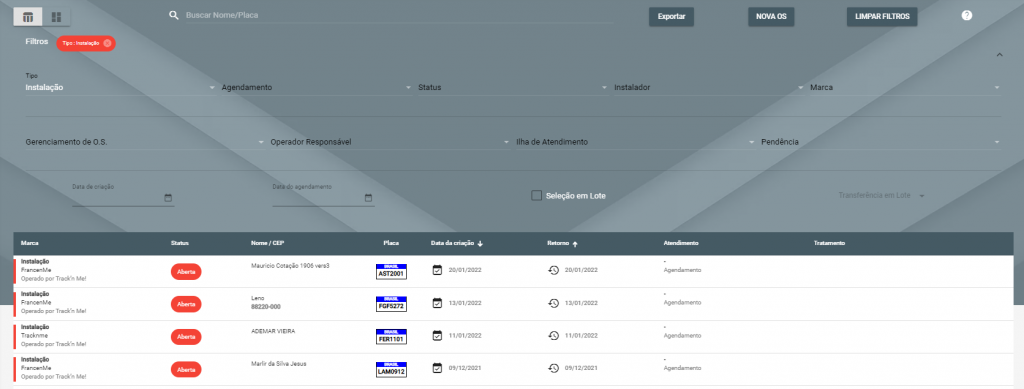Open the Status filter dropdown

(x=513, y=87)
